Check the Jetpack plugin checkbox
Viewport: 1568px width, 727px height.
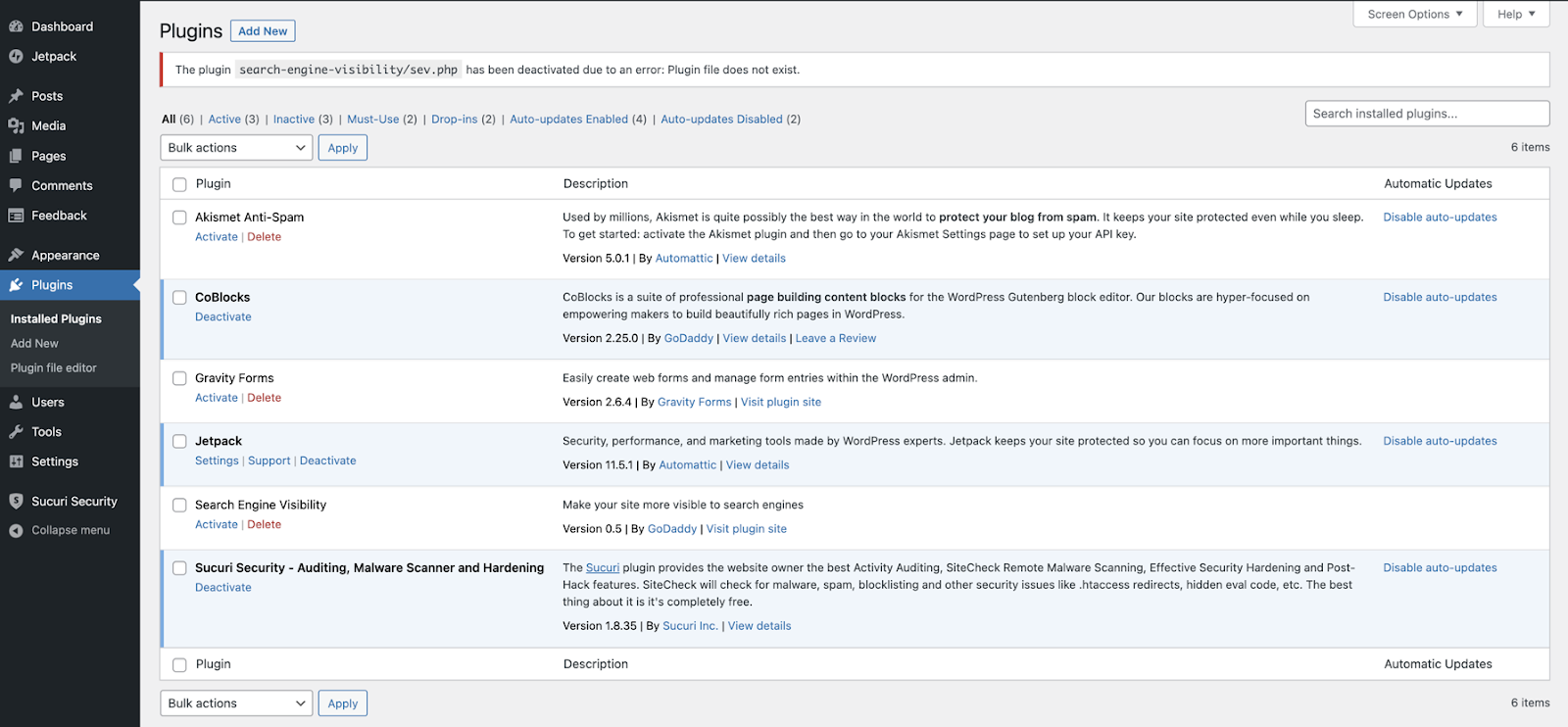pos(179,442)
